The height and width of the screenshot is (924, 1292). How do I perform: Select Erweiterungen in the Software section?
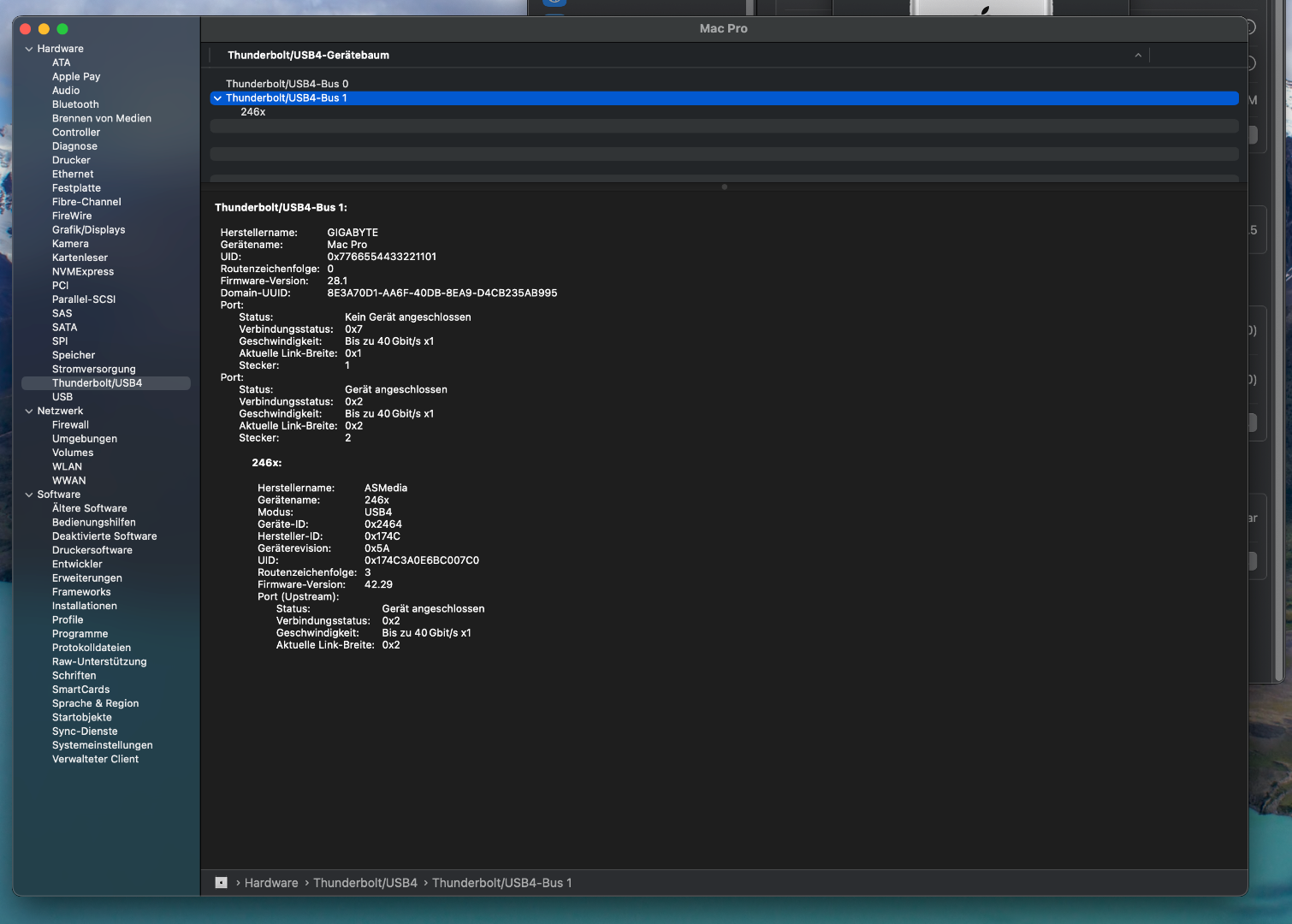[x=86, y=578]
